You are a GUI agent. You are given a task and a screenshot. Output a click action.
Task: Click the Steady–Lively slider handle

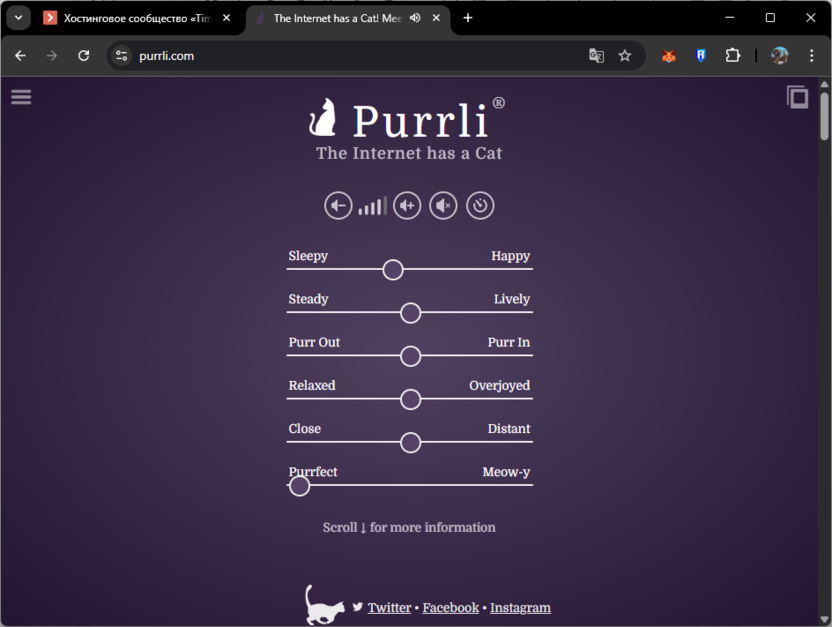pyautogui.click(x=410, y=313)
